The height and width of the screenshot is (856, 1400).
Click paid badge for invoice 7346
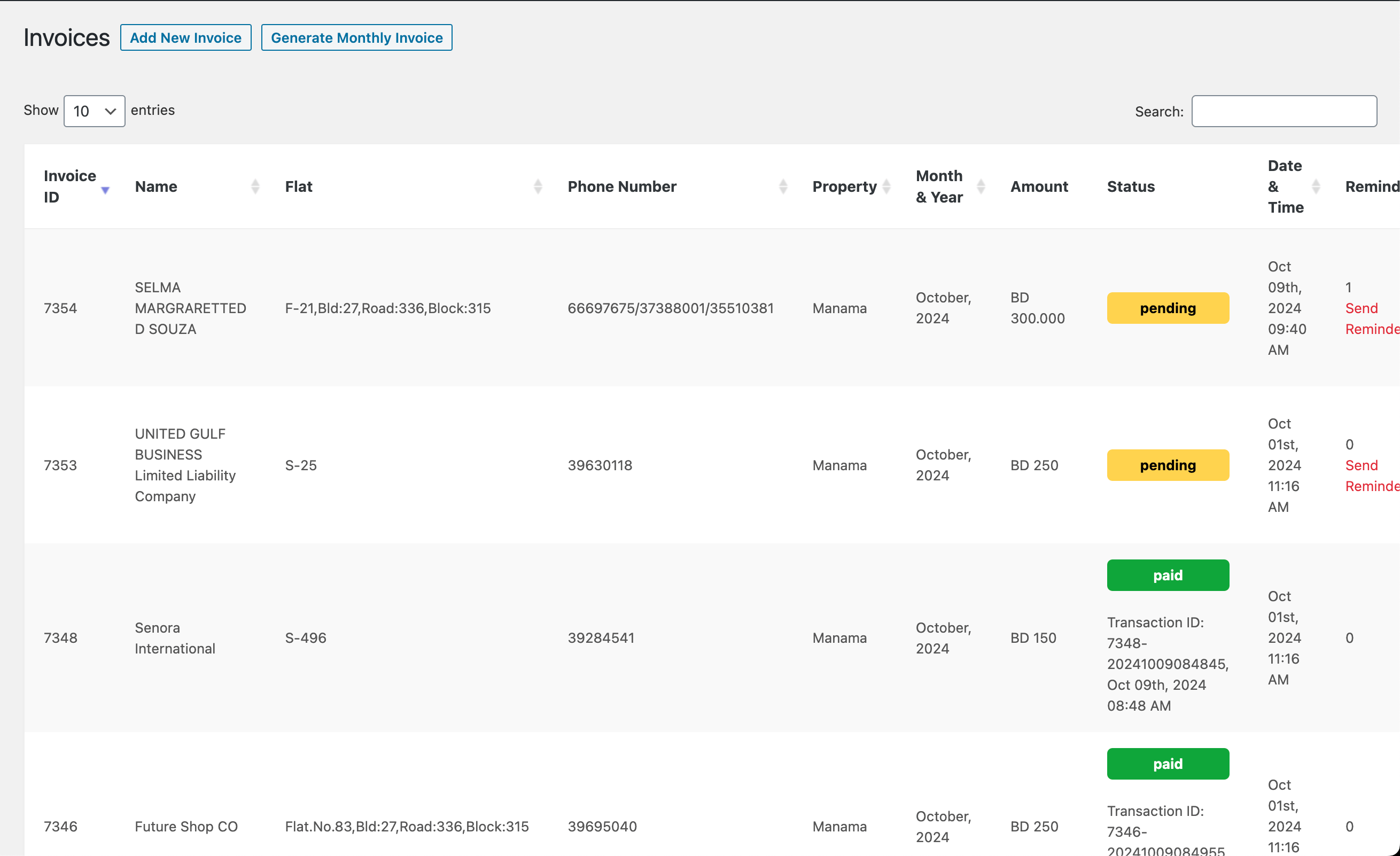[x=1168, y=764]
